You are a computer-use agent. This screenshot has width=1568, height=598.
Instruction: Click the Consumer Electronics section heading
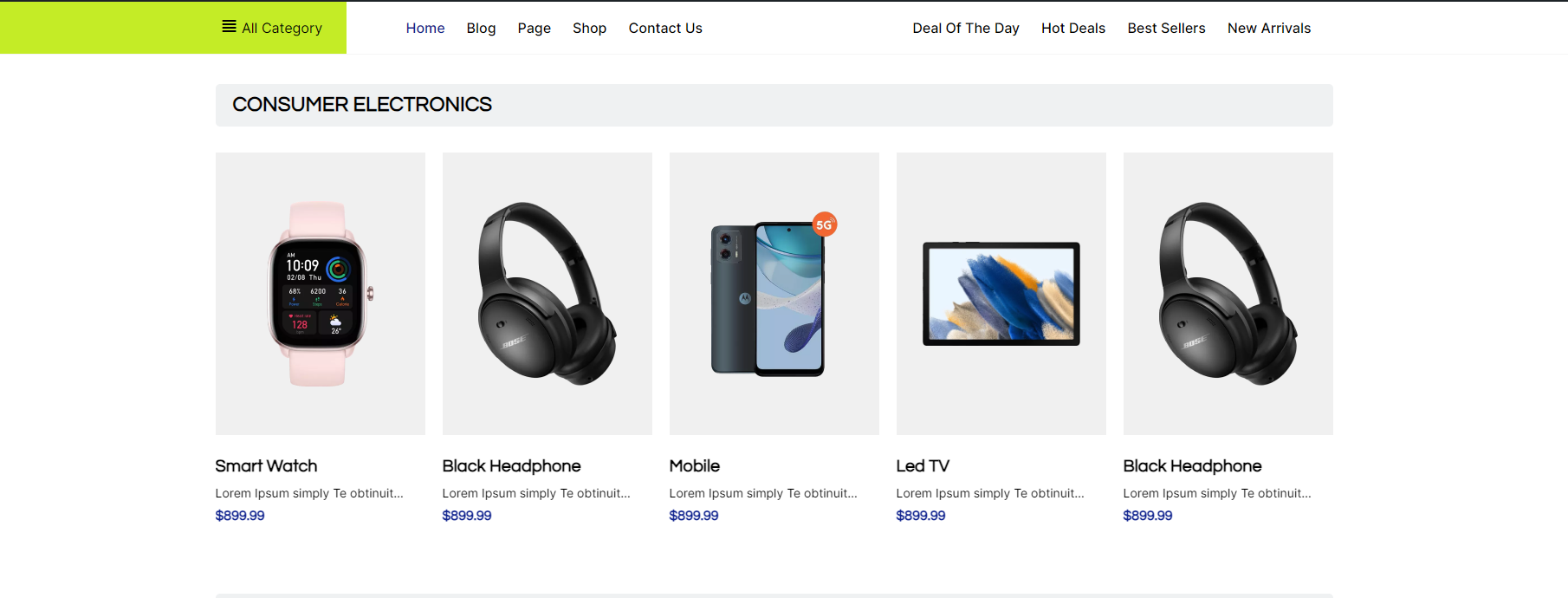[x=361, y=105]
